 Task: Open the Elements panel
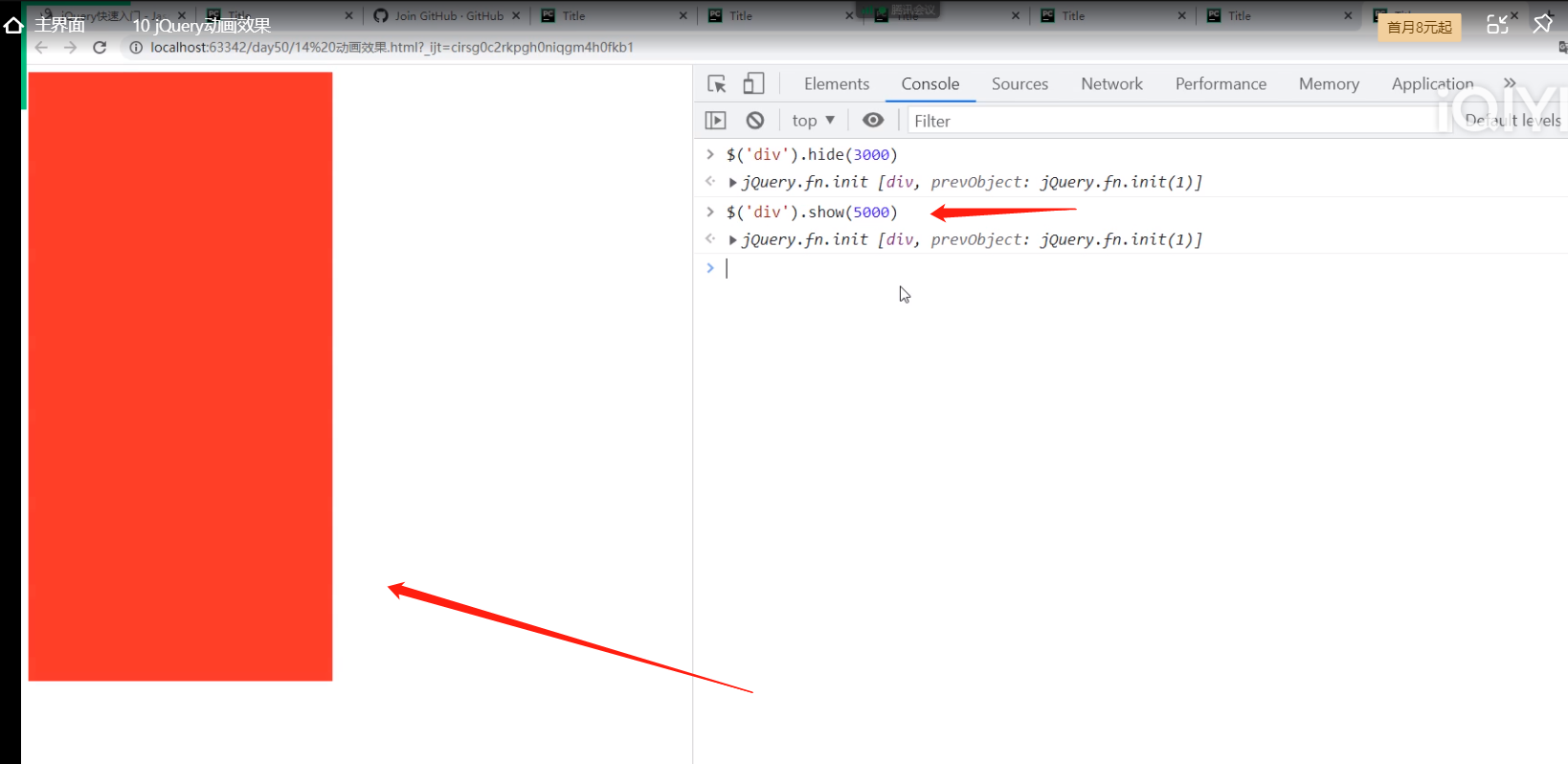837,84
